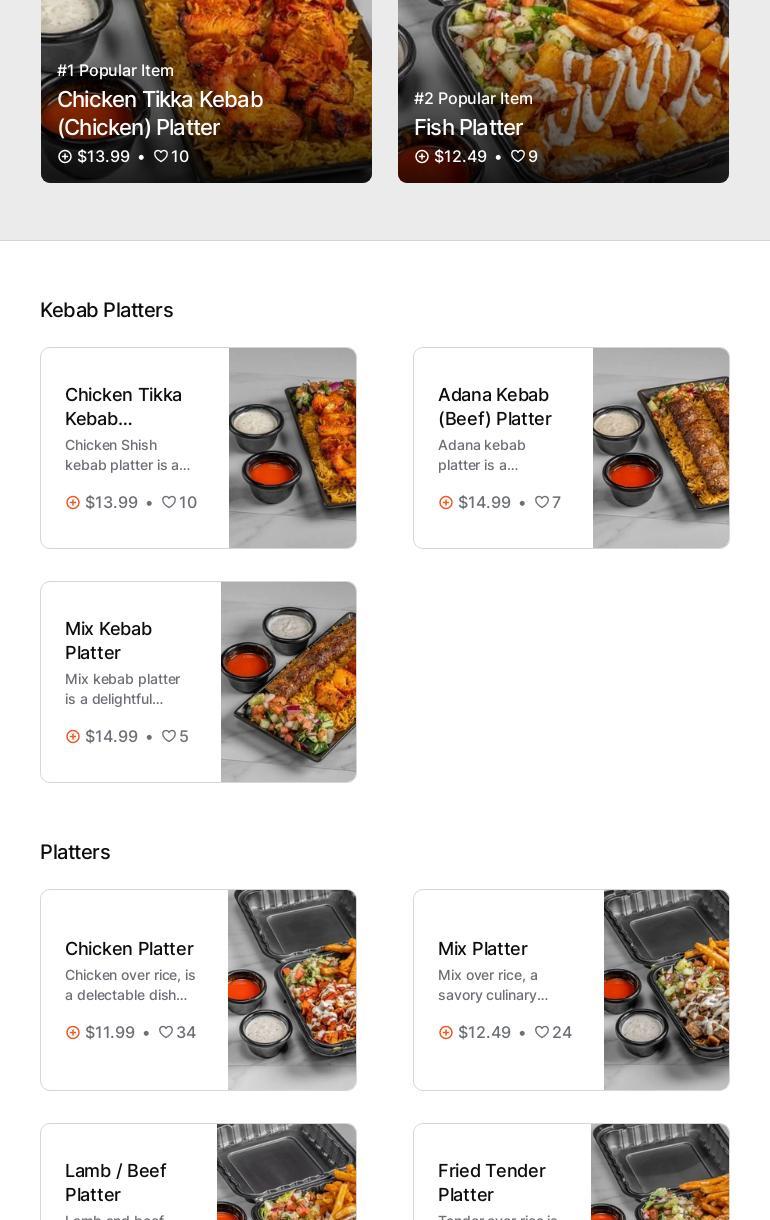Viewport: 770px width, 1220px height.
Task: Open Chicken Tikka Kebab platter thumbnail in Kebab Platters
Action: coord(292,448)
